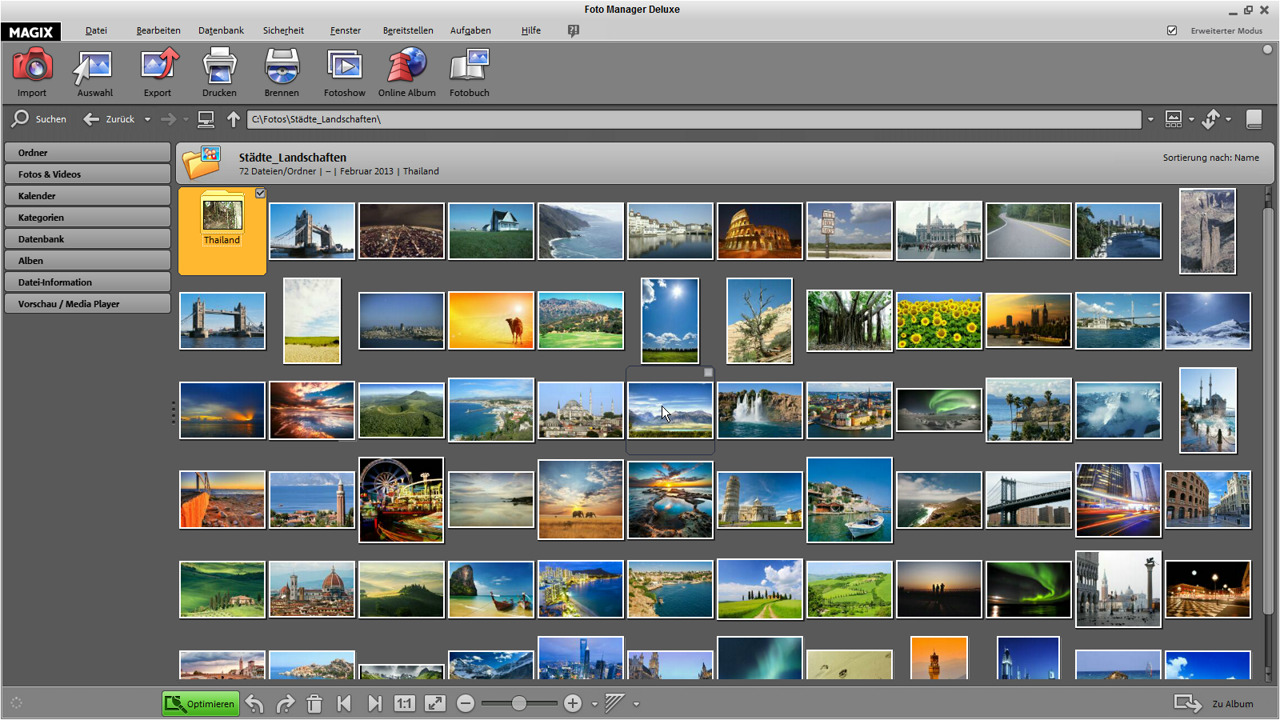Image resolution: width=1280 pixels, height=720 pixels.
Task: Click the album book icon beside path bar
Action: (x=1253, y=119)
